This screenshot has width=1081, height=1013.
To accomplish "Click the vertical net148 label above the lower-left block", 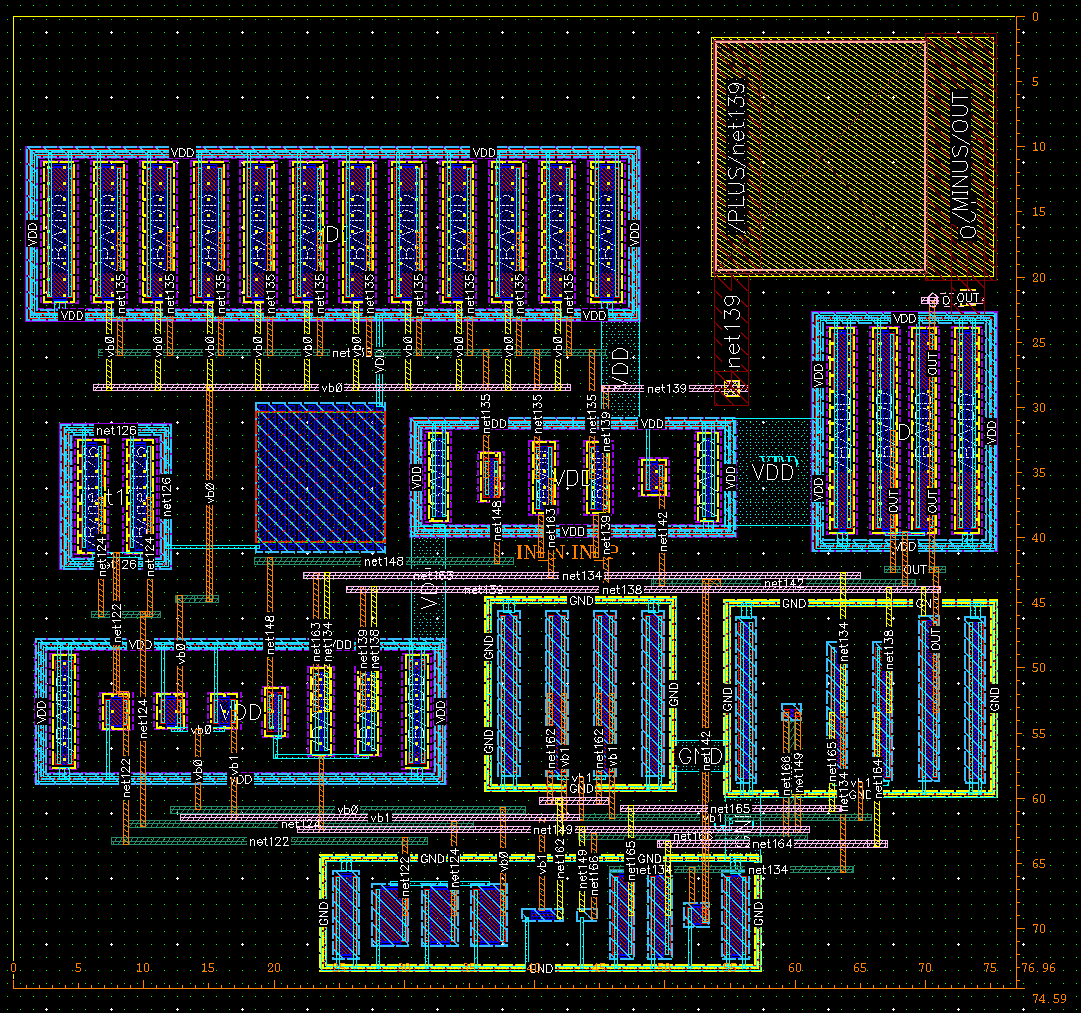I will point(270,635).
